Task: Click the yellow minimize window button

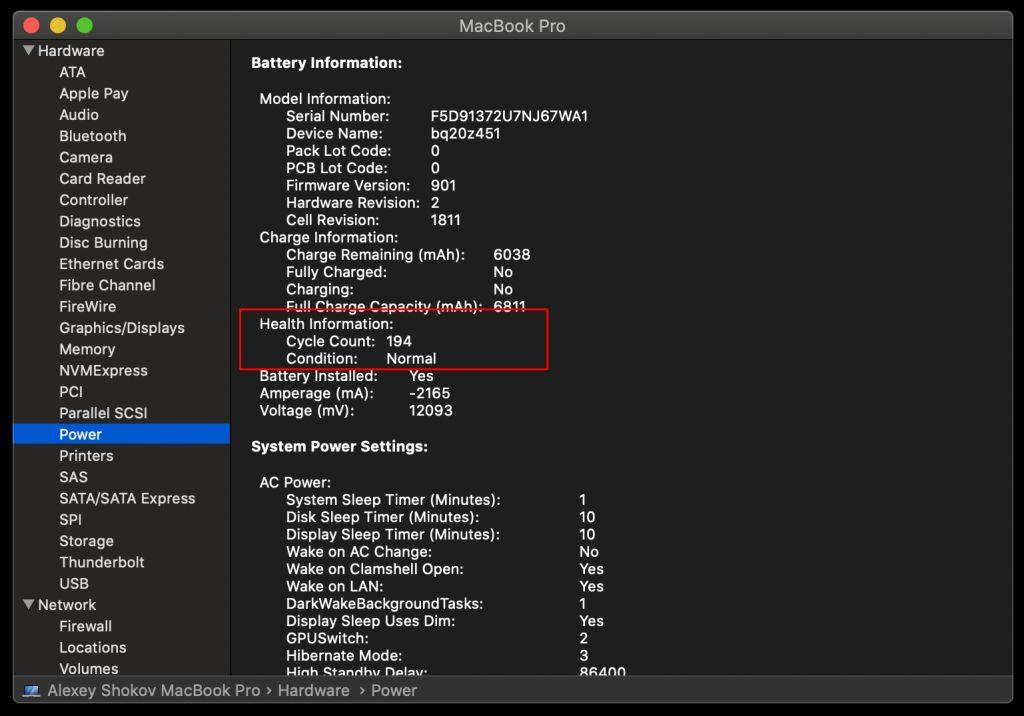Action: click(x=58, y=25)
